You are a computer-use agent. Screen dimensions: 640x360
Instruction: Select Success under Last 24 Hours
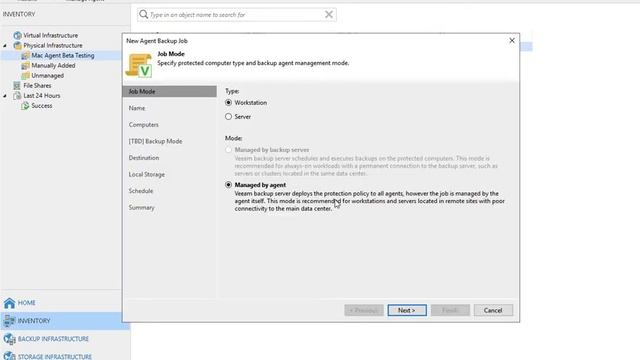pyautogui.click(x=42, y=106)
